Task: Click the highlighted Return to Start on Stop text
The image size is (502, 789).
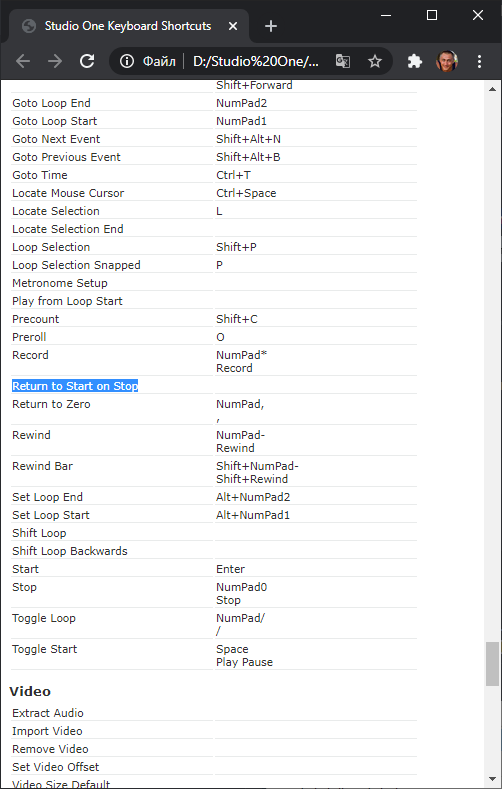Action: pos(75,386)
